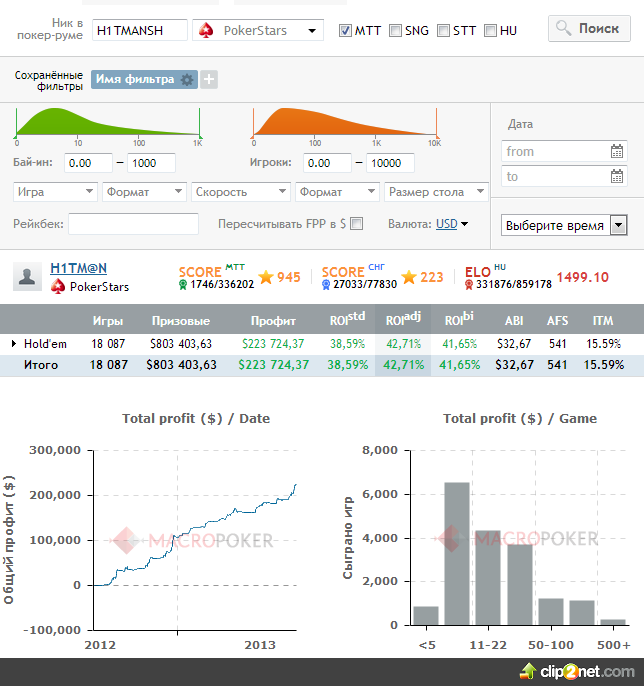Open the Скорость dropdown
The height and width of the screenshot is (686, 644).
241,192
